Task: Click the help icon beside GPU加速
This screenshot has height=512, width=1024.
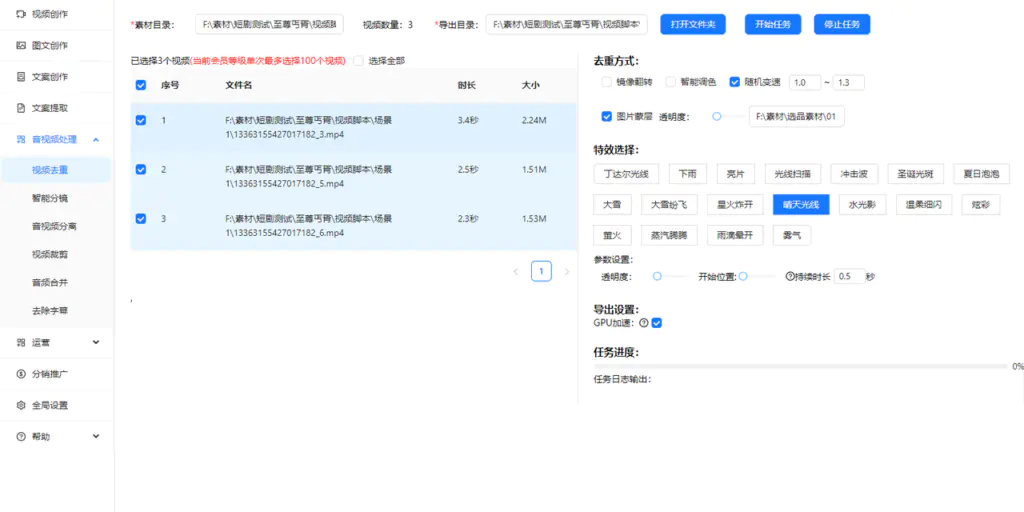Action: [643, 323]
